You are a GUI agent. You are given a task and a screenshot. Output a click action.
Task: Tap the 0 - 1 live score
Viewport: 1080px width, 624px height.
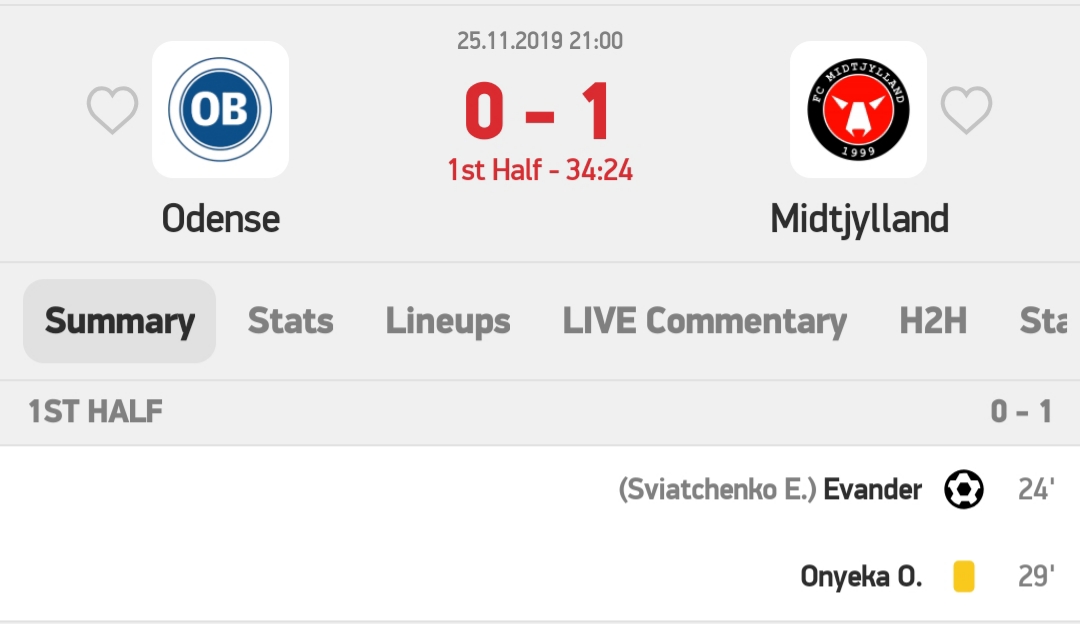(538, 111)
